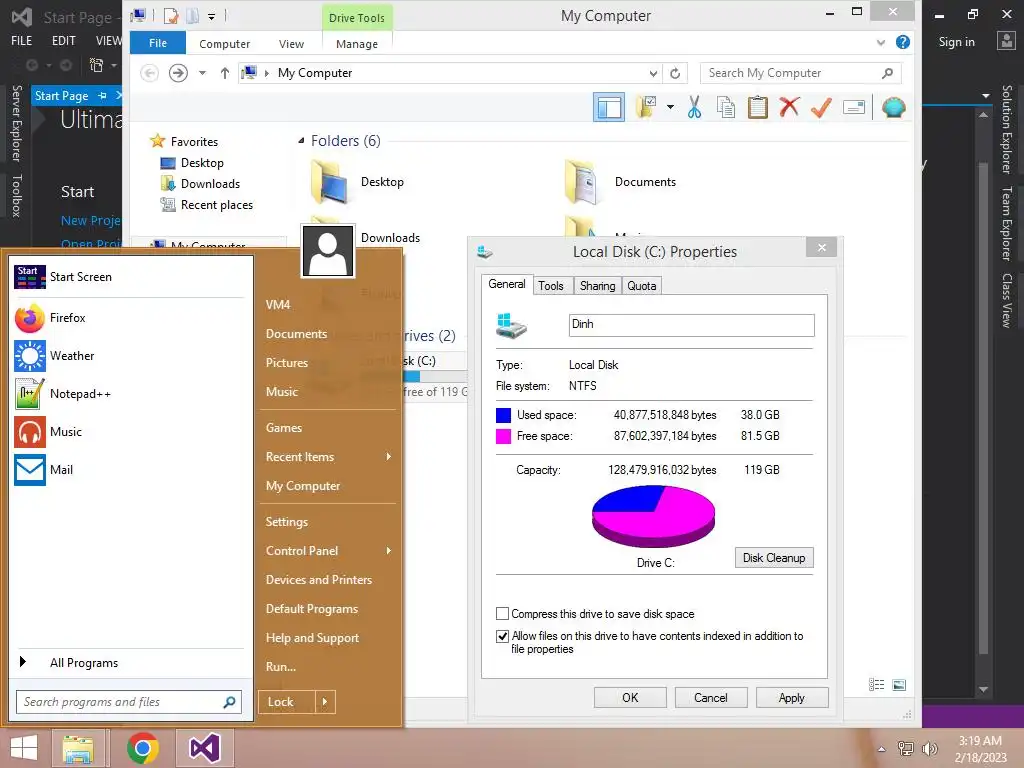Expand Recent Items submenu arrow
1024x768 pixels.
click(389, 456)
